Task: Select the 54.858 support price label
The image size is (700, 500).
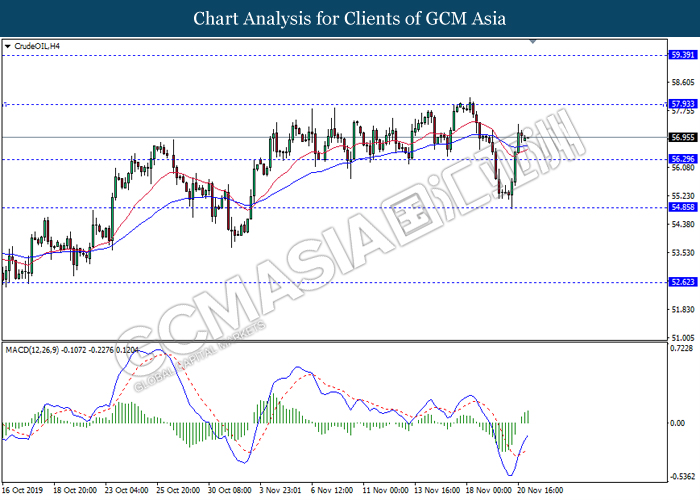Action: tap(683, 207)
